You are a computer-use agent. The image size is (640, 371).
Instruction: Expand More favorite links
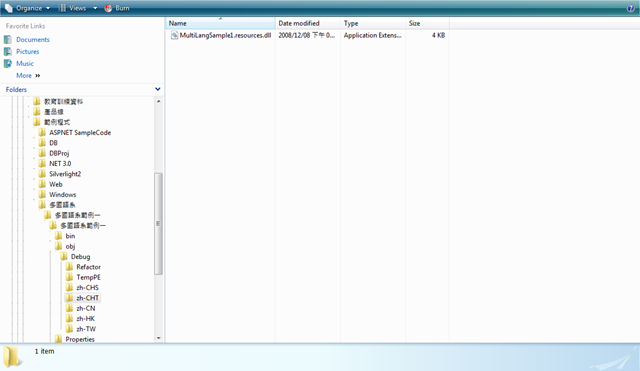pos(28,76)
